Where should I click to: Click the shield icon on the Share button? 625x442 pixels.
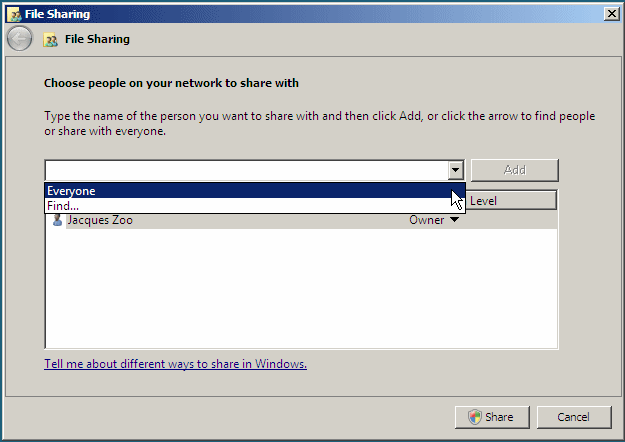[475, 417]
